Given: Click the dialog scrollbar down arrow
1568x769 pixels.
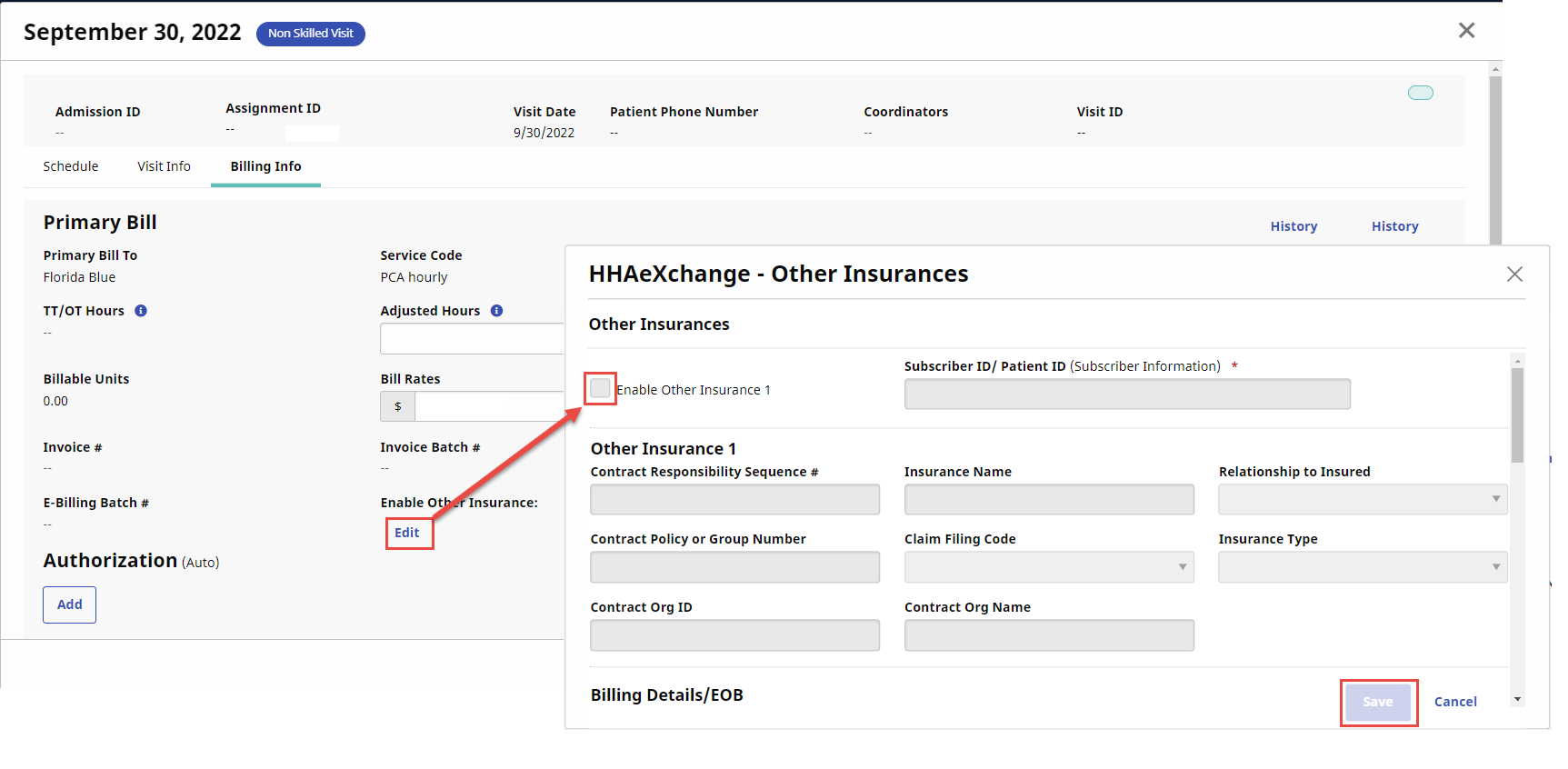Looking at the screenshot, I should click(1517, 699).
